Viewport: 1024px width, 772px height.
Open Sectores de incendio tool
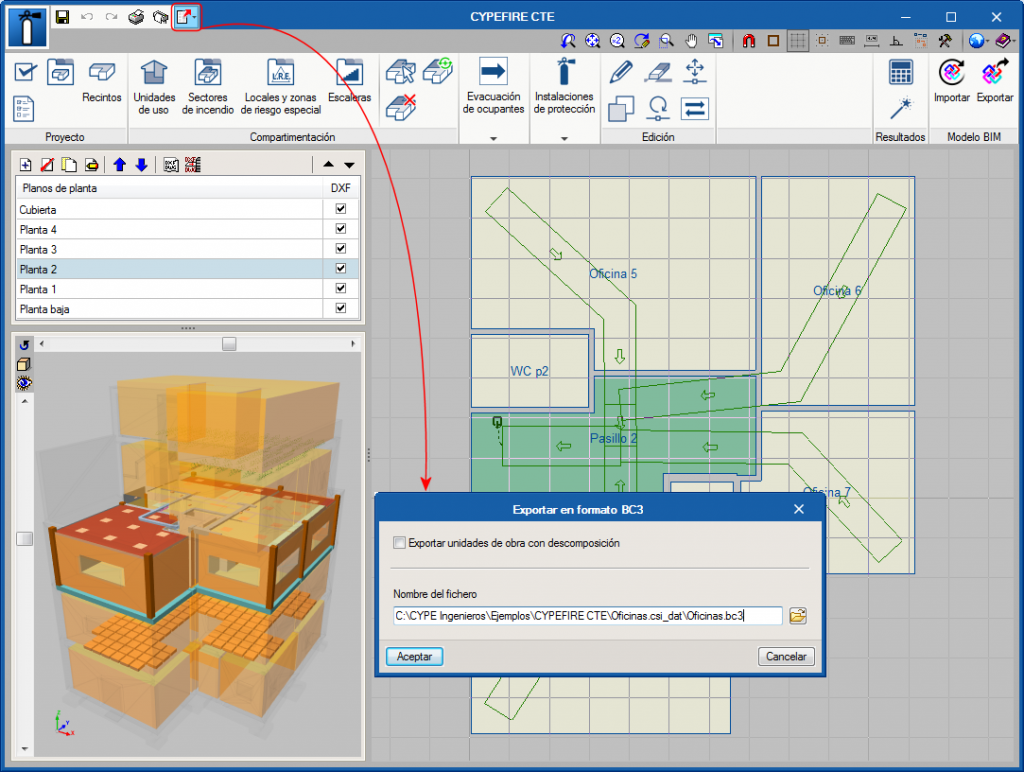[208, 74]
